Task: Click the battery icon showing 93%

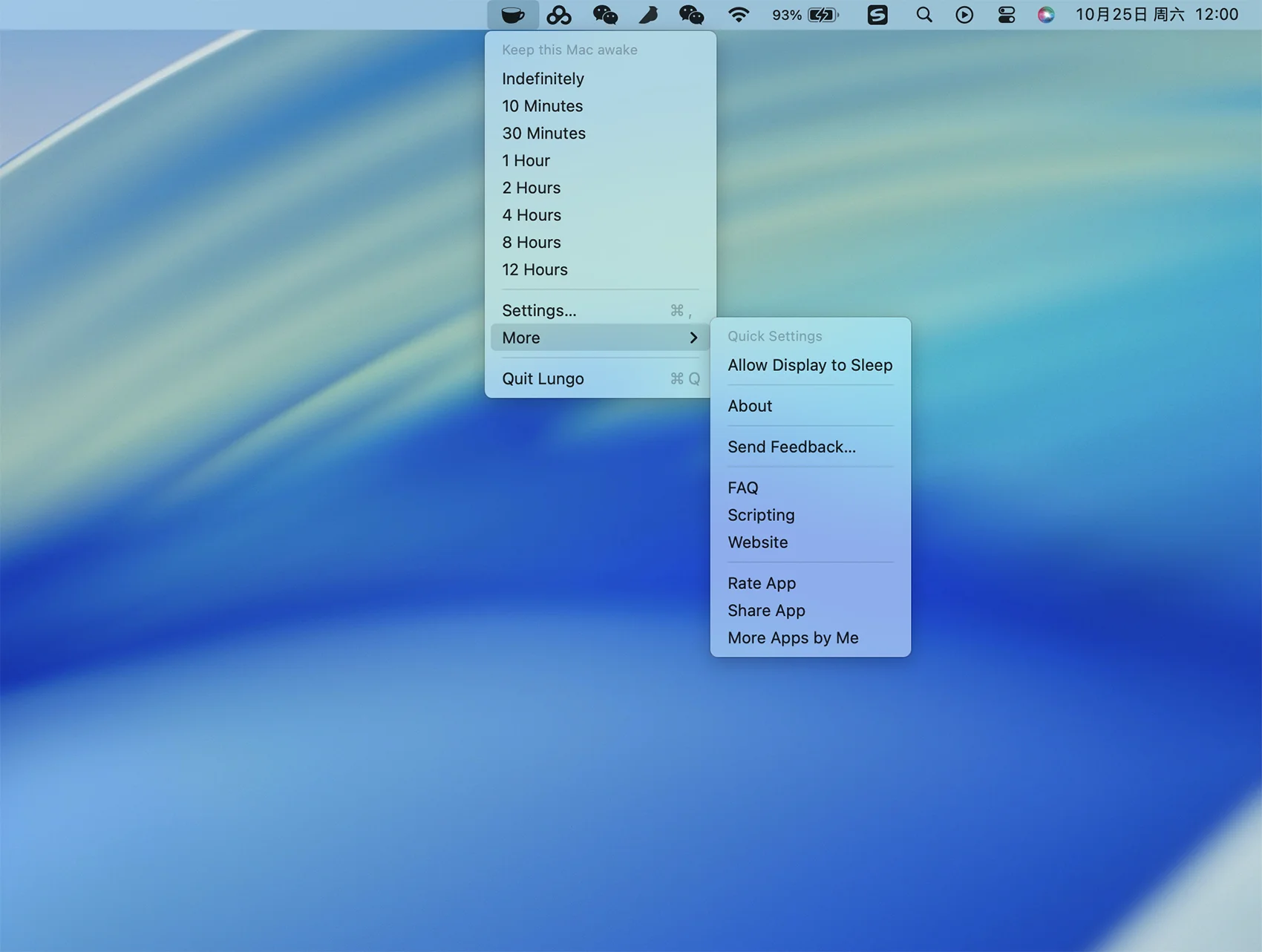Action: 823,15
